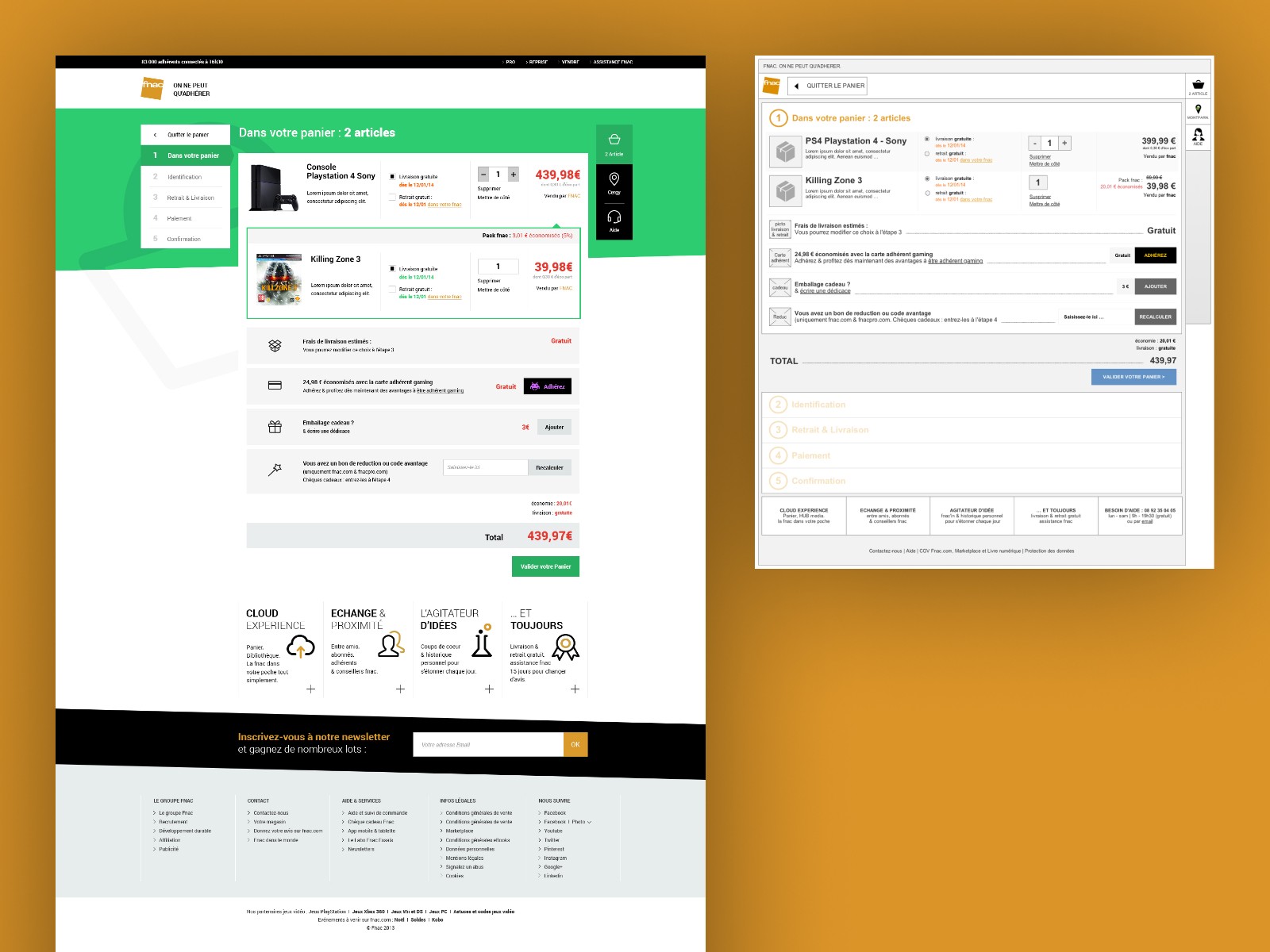Click the delivery box icon beside Frais de livraison
The width and height of the screenshot is (1270, 952).
275,345
